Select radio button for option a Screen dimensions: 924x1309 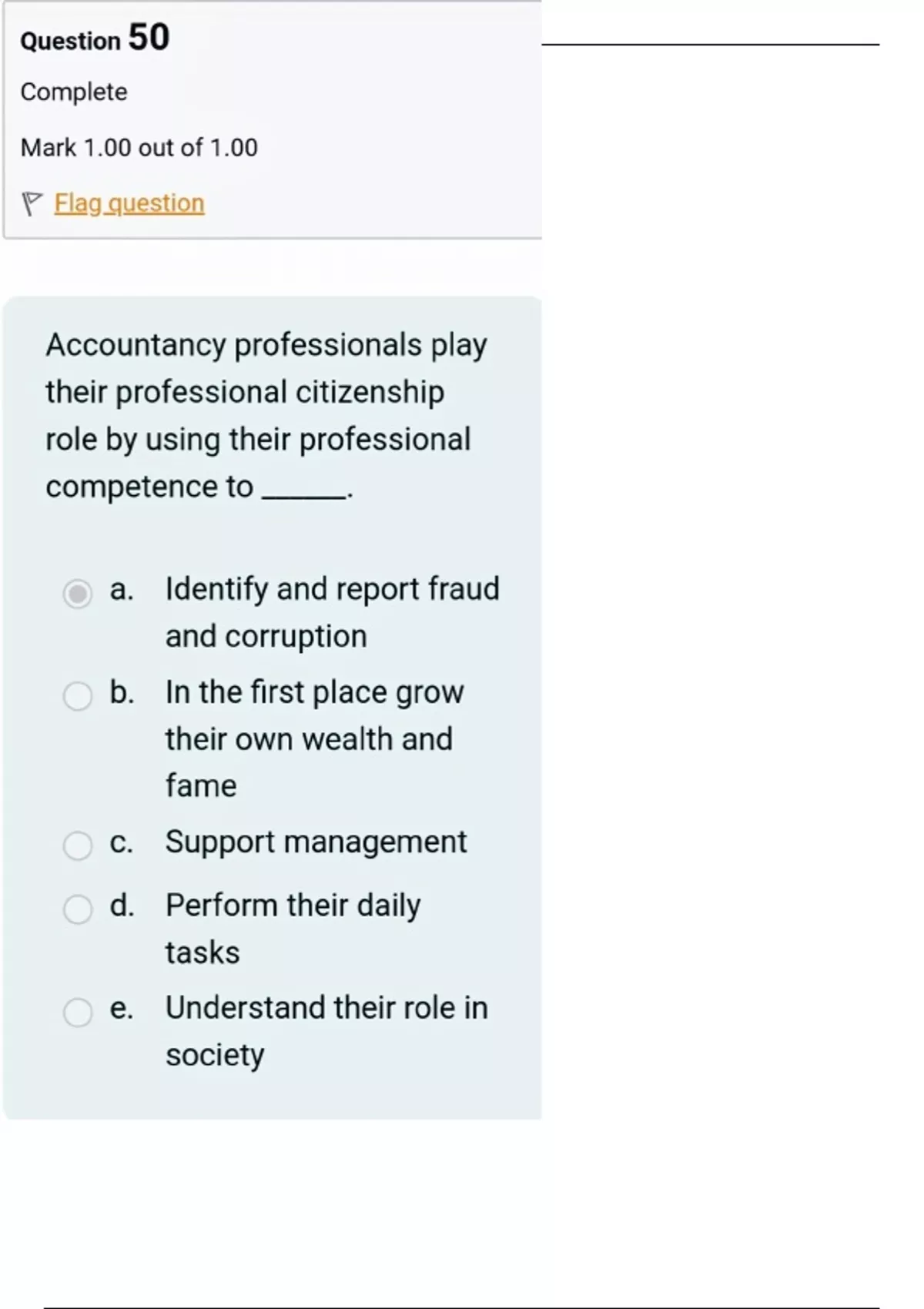point(78,594)
